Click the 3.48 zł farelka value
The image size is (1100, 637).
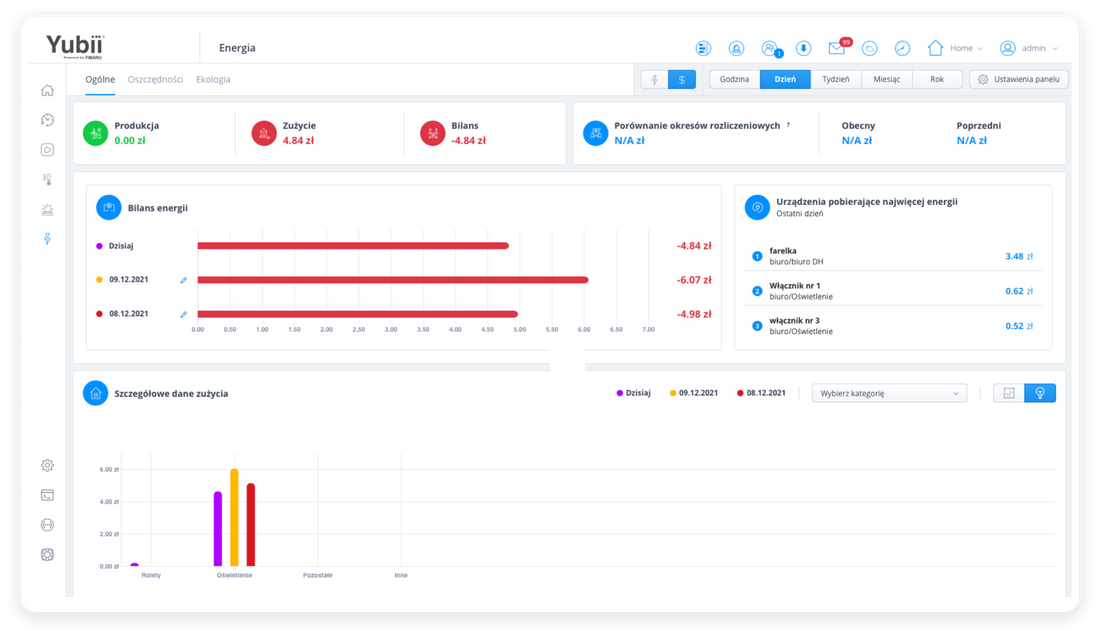[1019, 256]
